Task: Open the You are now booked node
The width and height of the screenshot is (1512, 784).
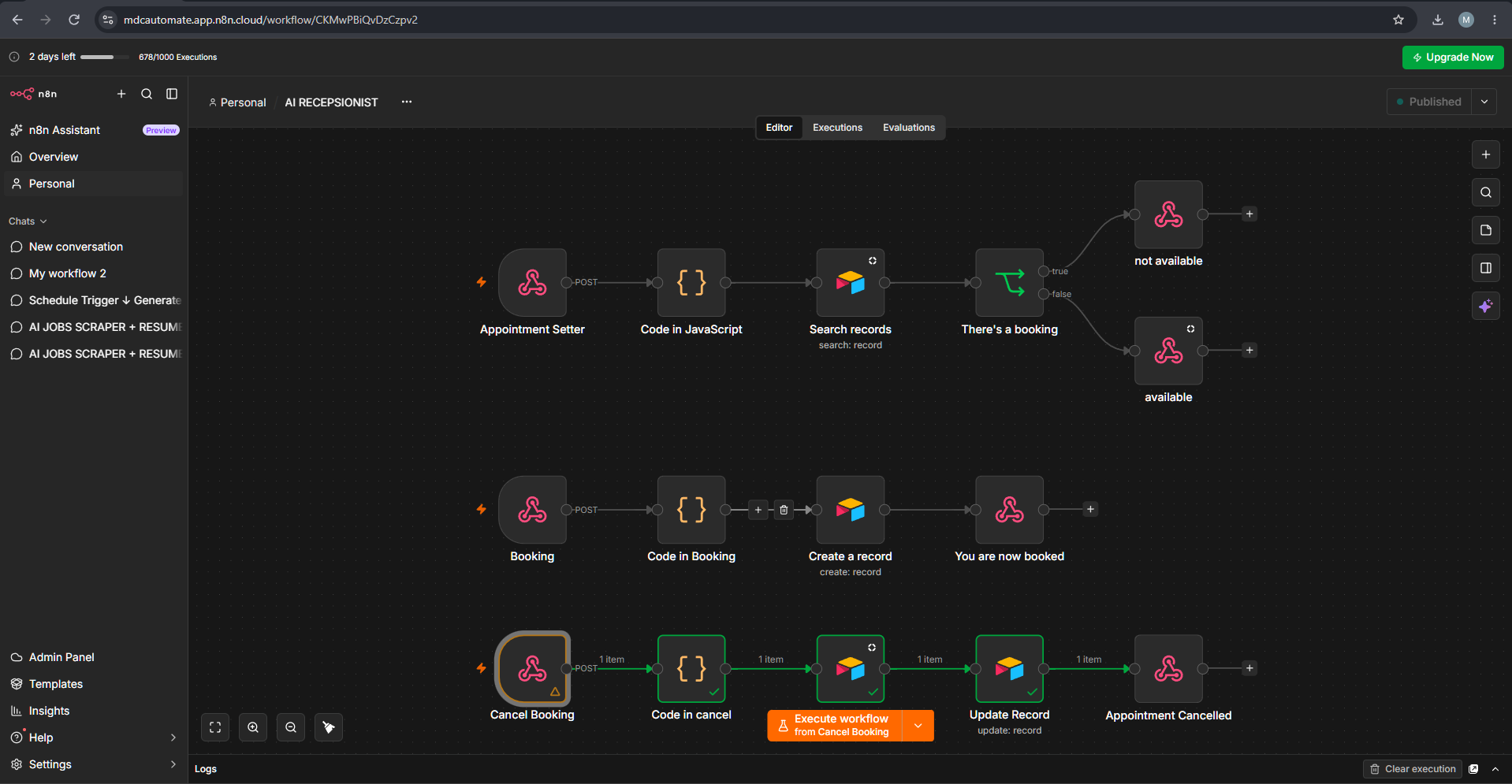Action: tap(1010, 510)
